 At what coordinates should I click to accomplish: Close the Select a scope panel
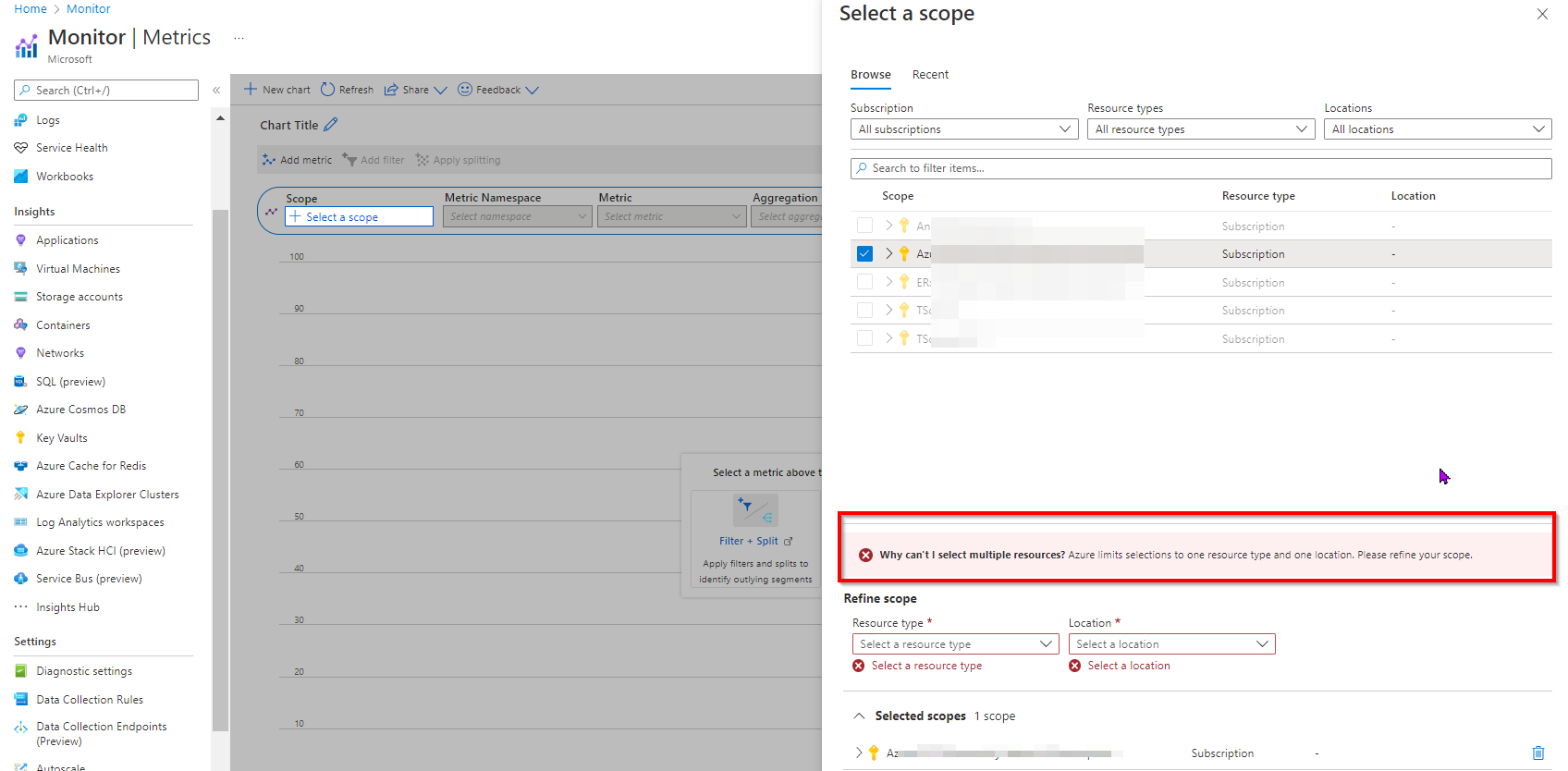click(1542, 14)
